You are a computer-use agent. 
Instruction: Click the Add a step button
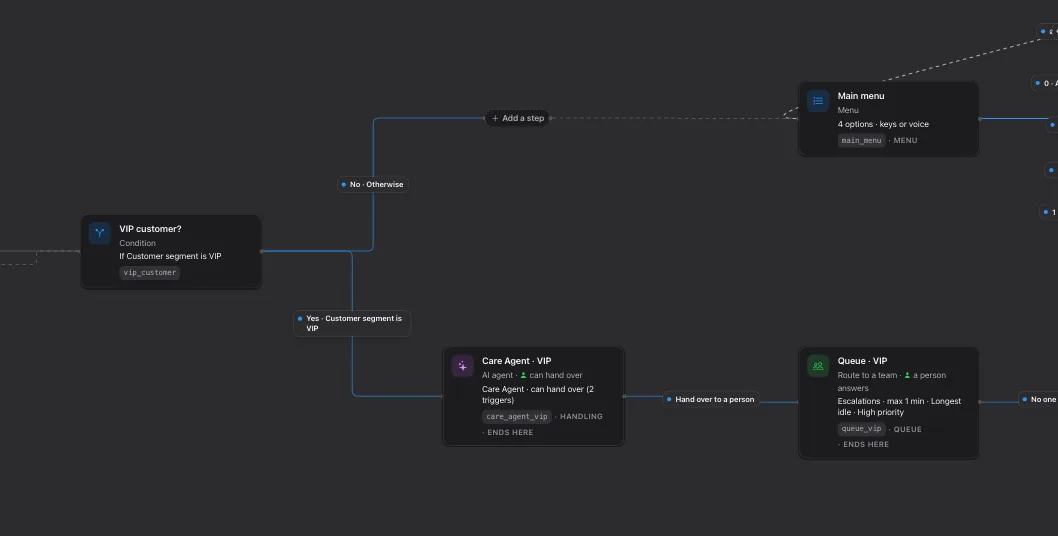click(x=518, y=118)
